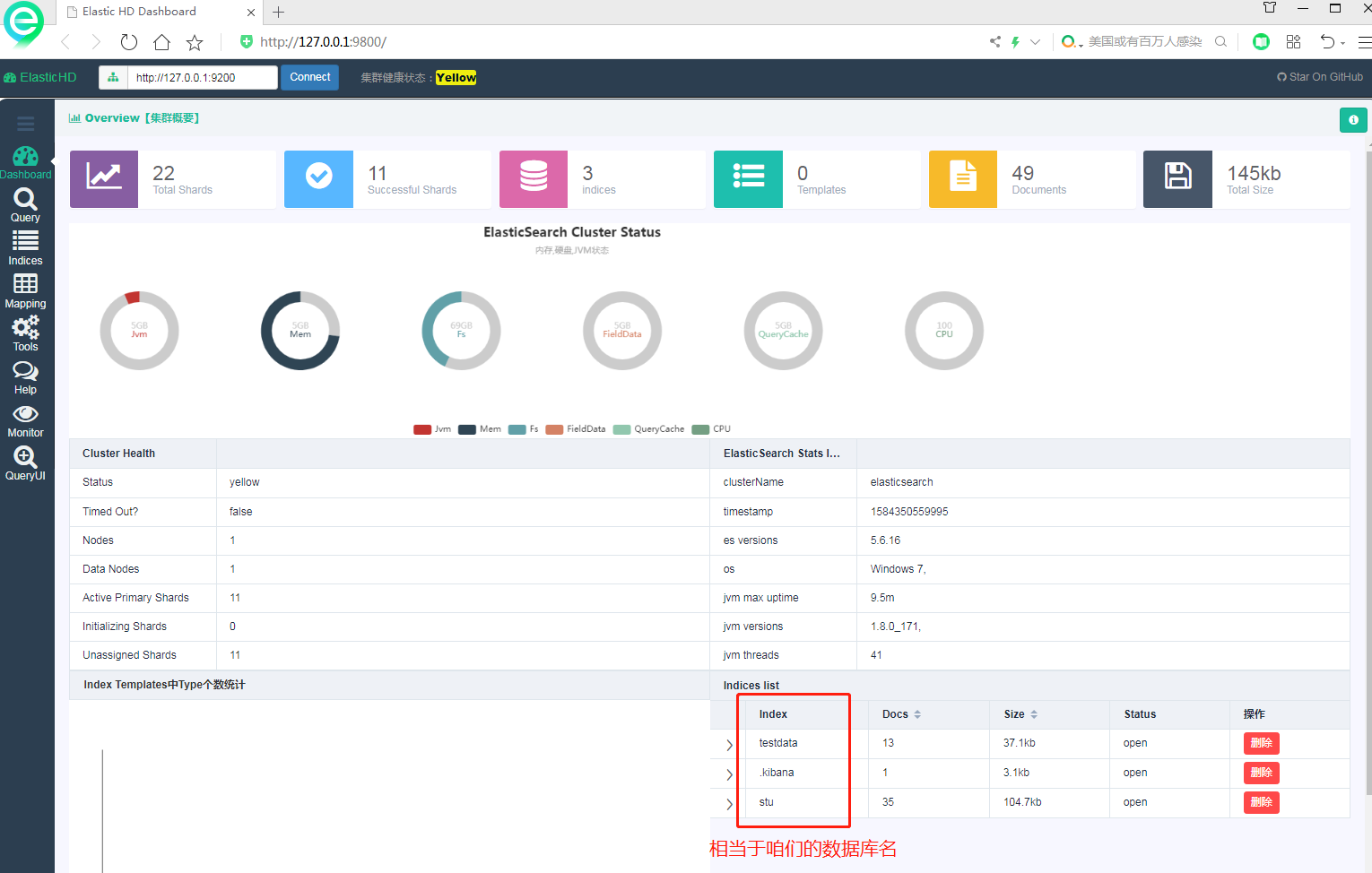
Task: Expand the testdata index row
Action: [x=729, y=745]
